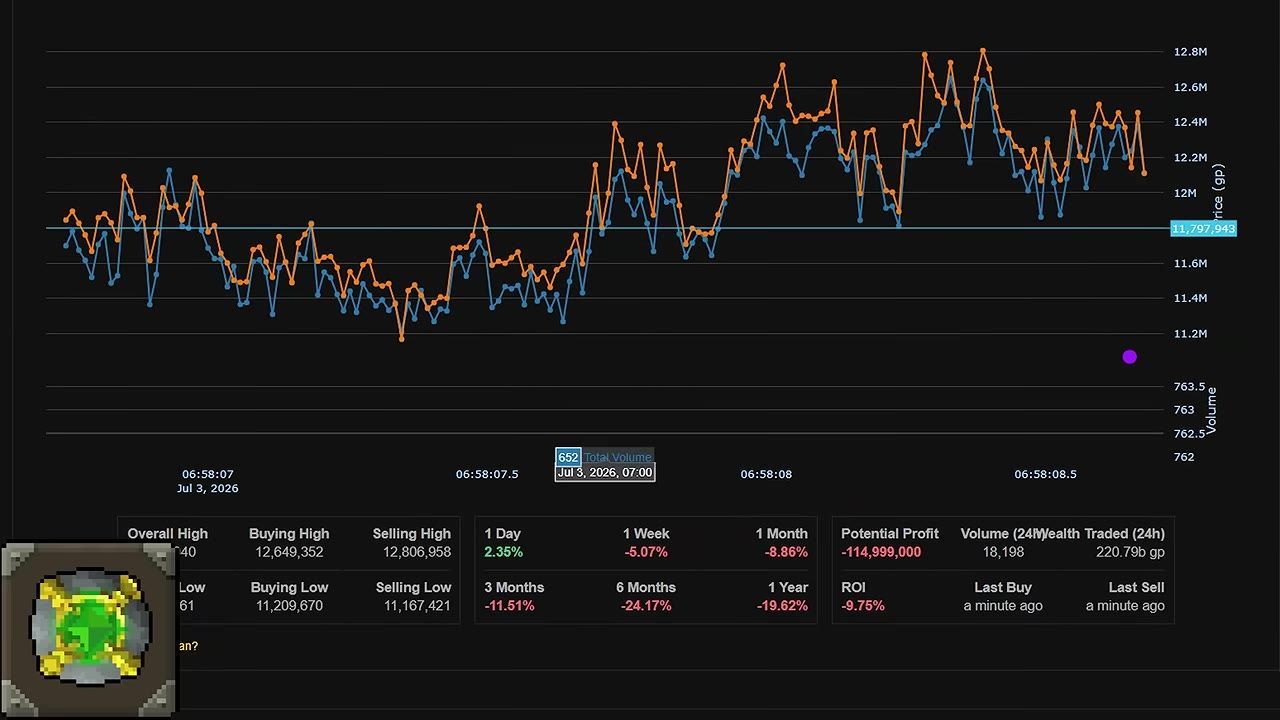Viewport: 1280px width, 720px height.
Task: Click the 11.2M price axis label
Action: (1190, 334)
